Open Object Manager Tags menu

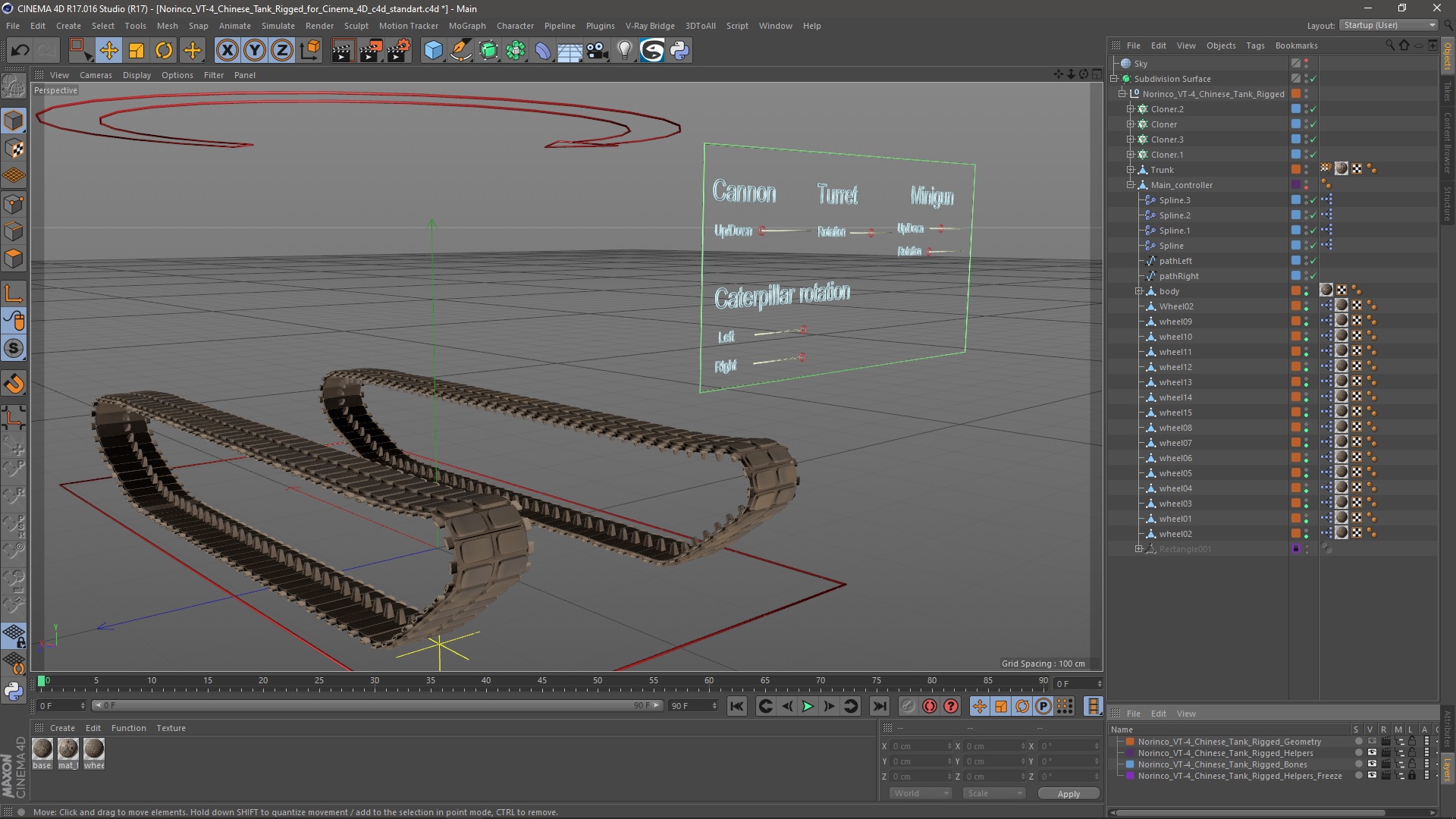coord(1255,45)
